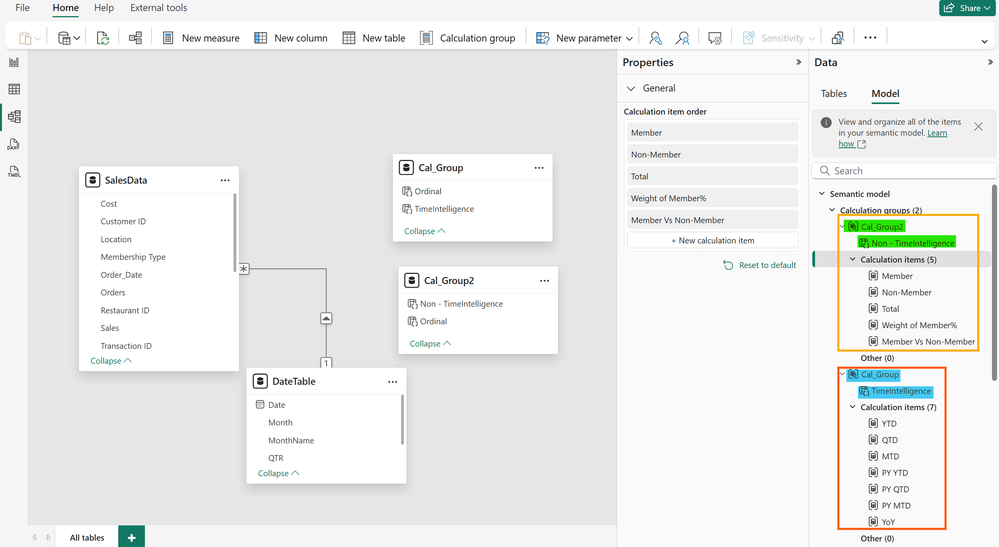Click the Publish icon in ribbon
Viewport: 999px width, 547px height.
coord(838,38)
